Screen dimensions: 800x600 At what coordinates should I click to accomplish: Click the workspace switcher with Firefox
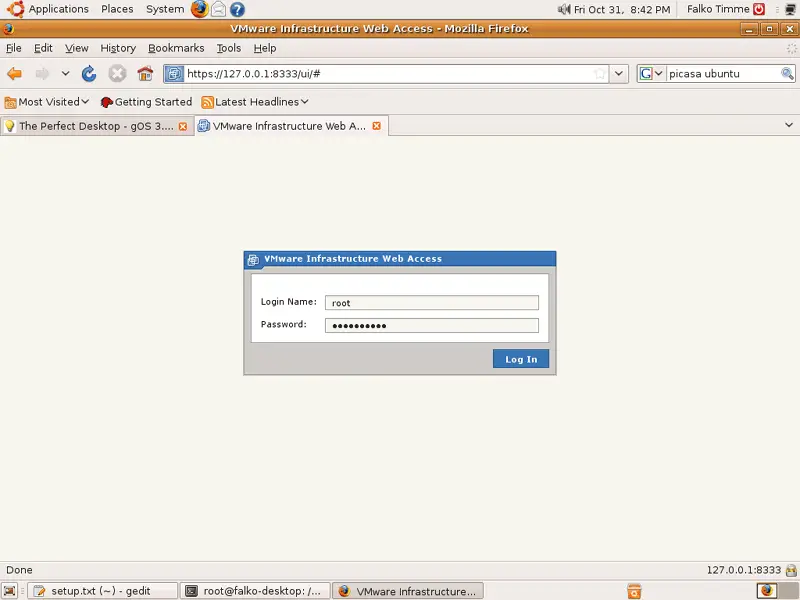(x=766, y=591)
